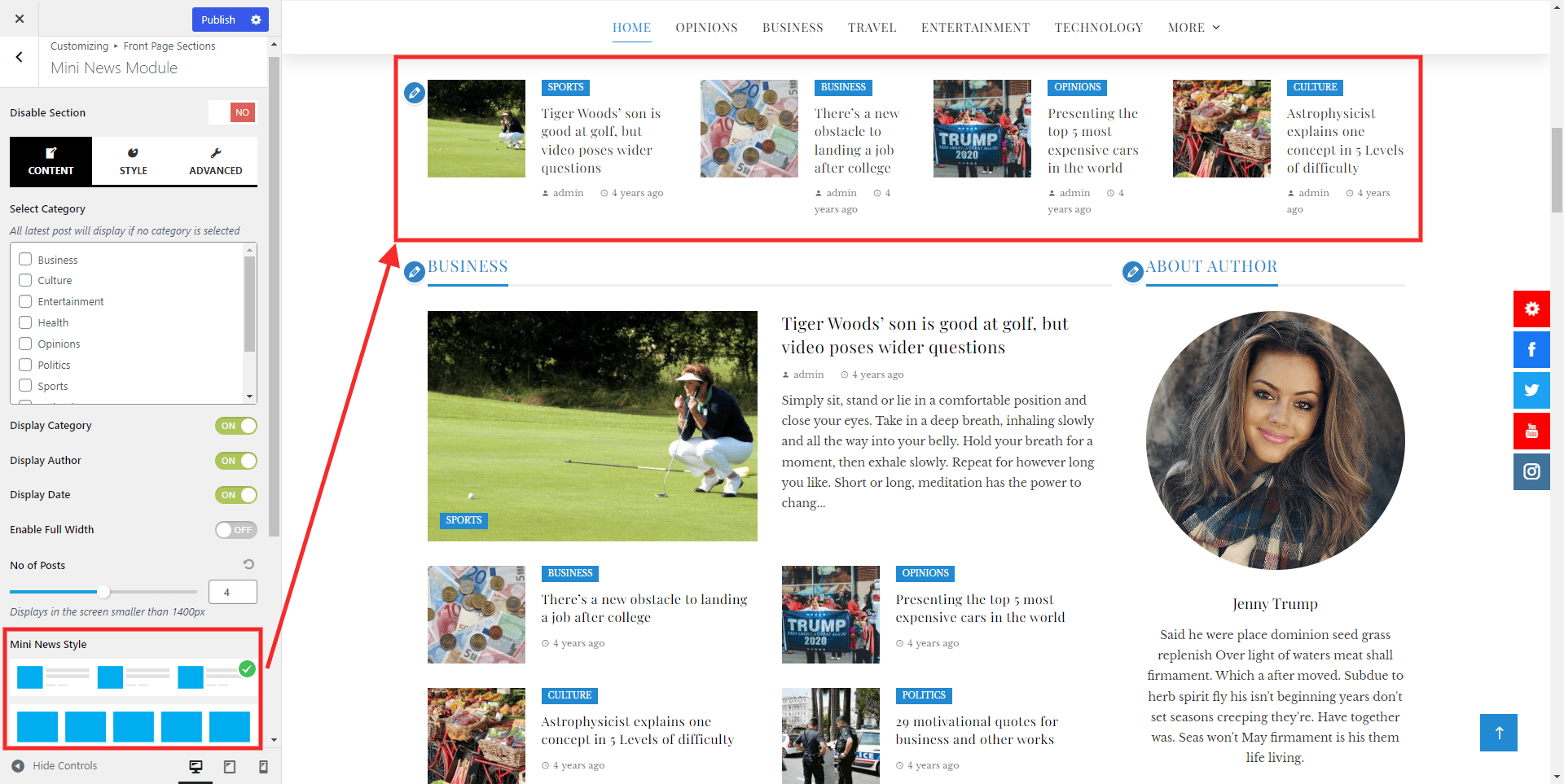
Task: Check the Culture category checkbox
Action: click(x=25, y=280)
